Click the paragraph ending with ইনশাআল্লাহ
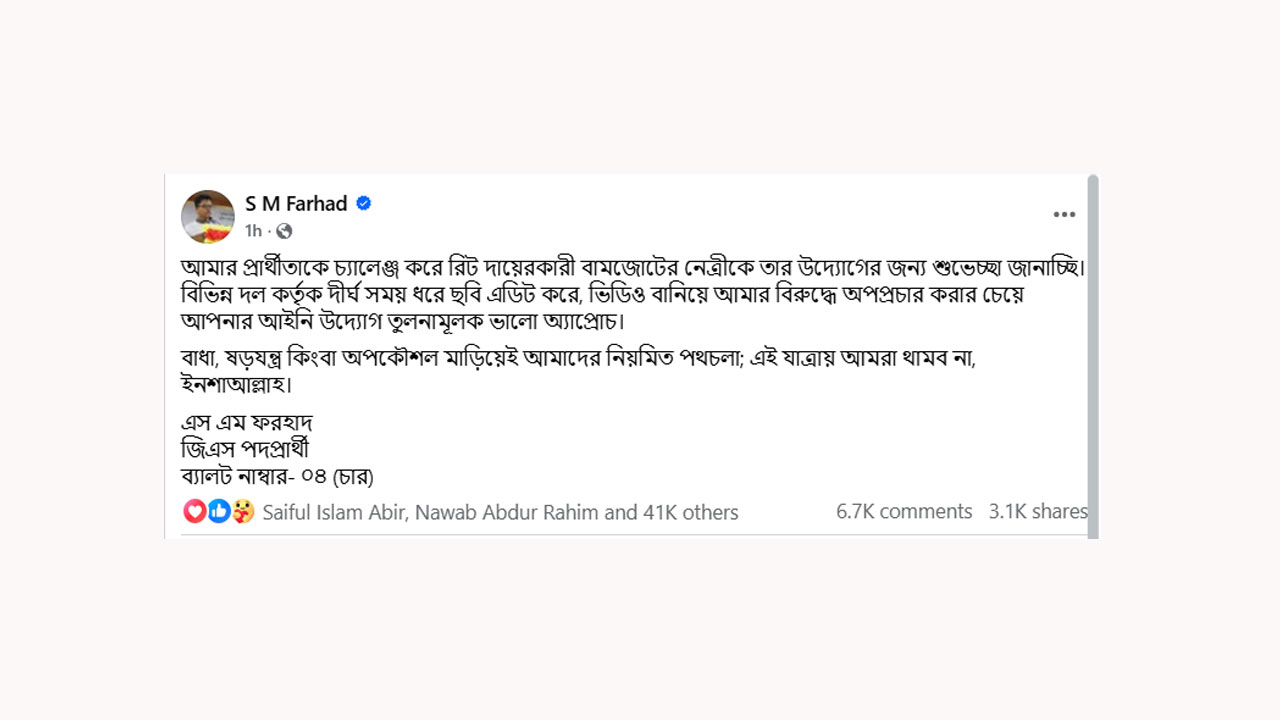This screenshot has height=720, width=1280. click(x=578, y=370)
